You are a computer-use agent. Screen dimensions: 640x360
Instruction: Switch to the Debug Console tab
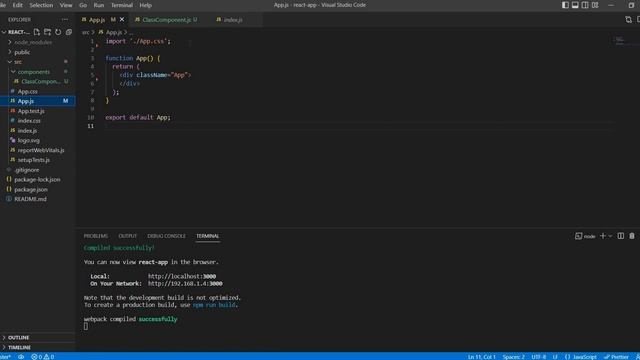pyautogui.click(x=167, y=236)
